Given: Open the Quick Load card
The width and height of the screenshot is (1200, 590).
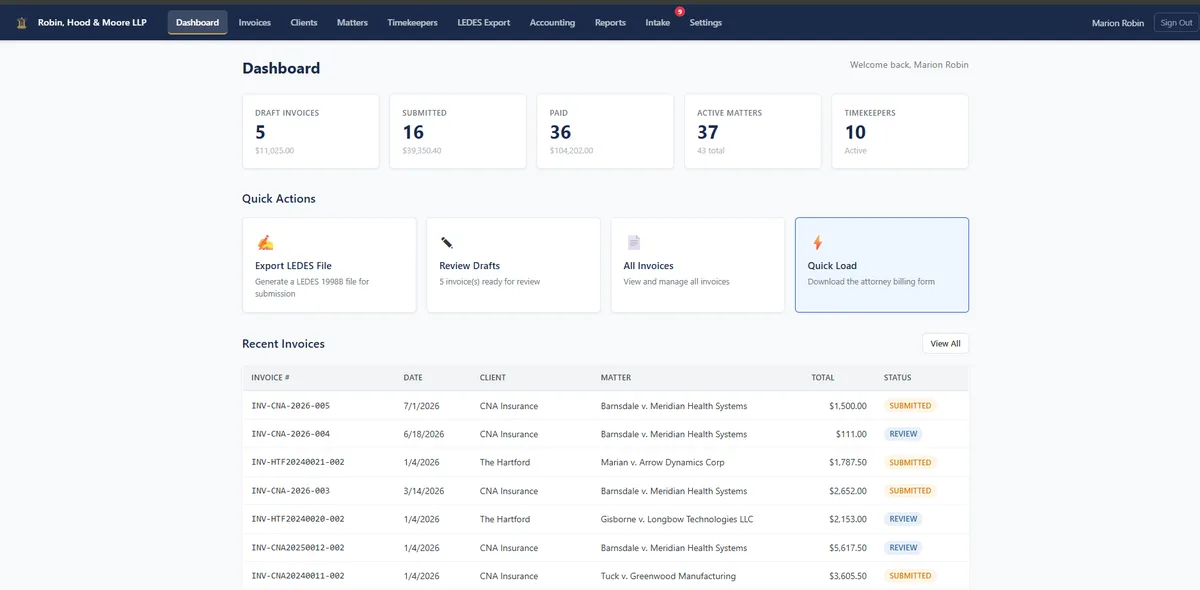Looking at the screenshot, I should click(882, 265).
